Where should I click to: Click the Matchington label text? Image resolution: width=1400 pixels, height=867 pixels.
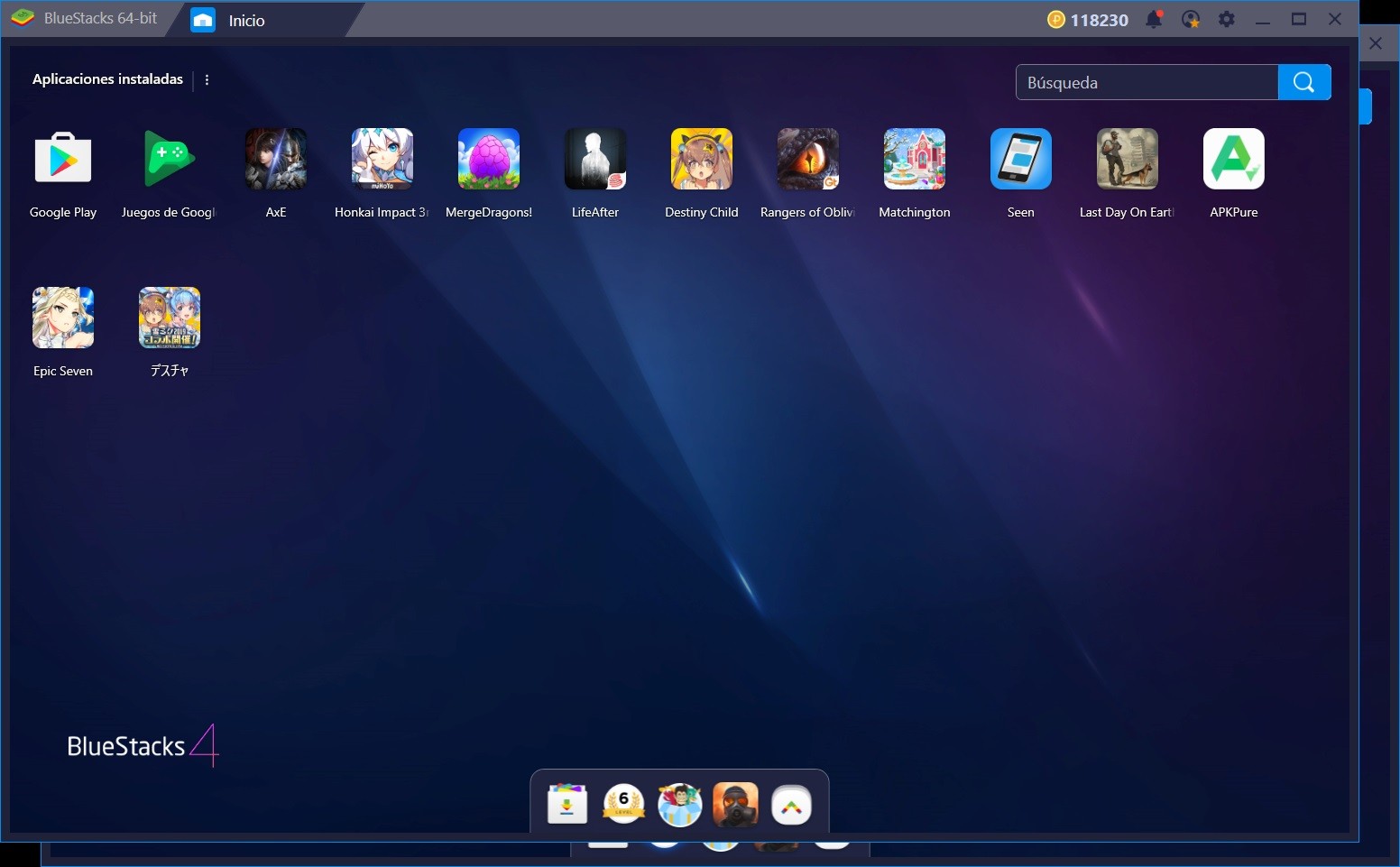coord(915,212)
